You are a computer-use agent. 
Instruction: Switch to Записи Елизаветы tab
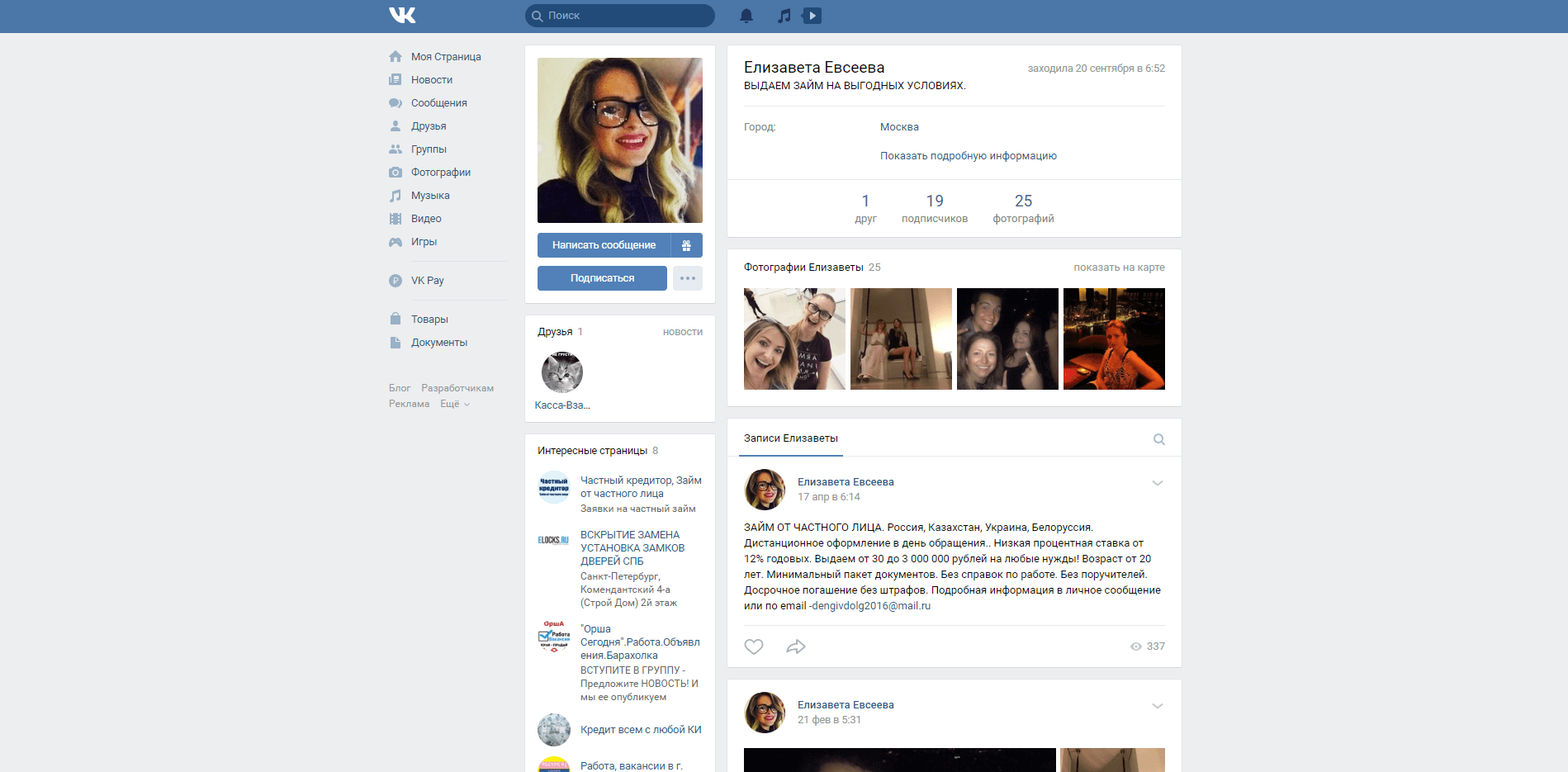(790, 438)
